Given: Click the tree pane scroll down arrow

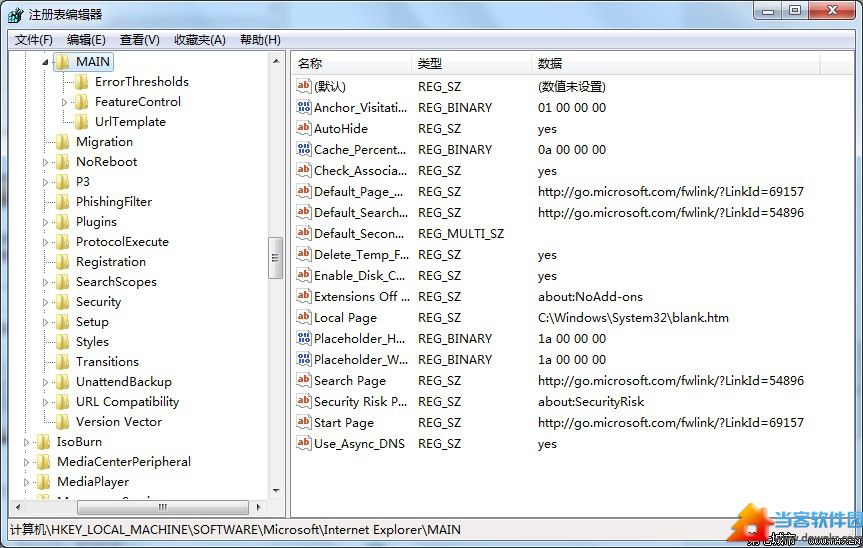Looking at the screenshot, I should (276, 490).
